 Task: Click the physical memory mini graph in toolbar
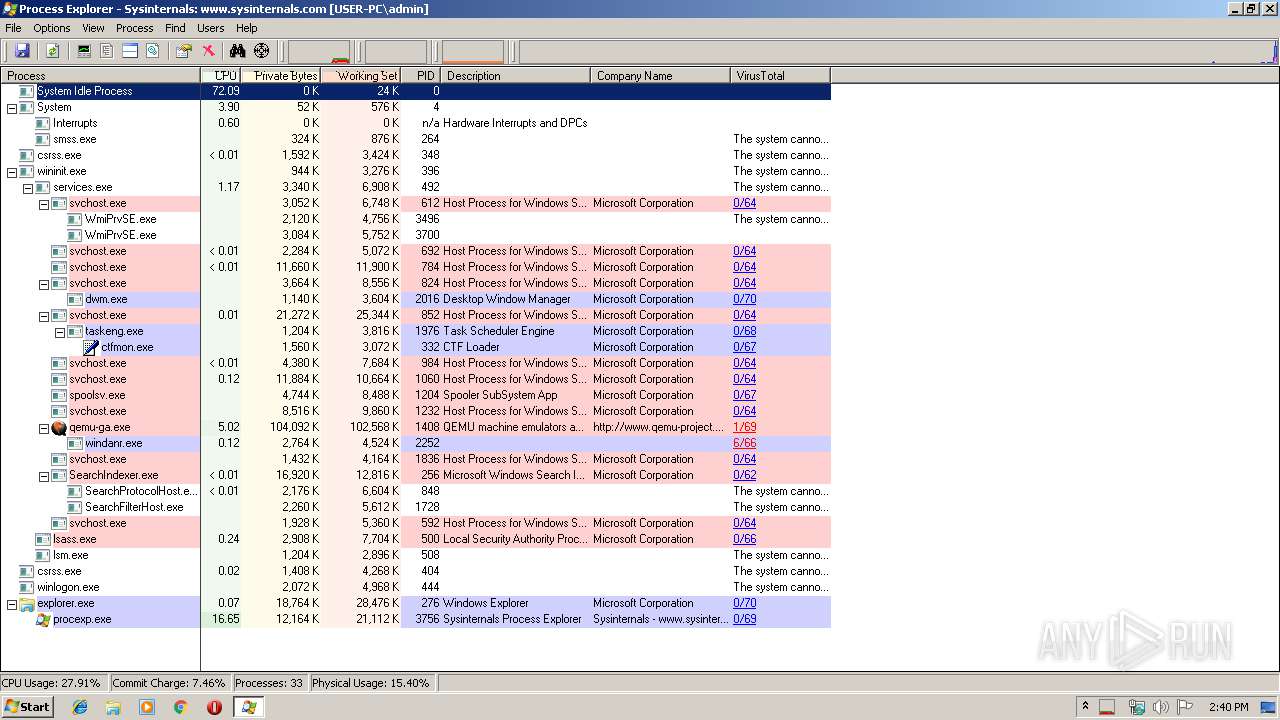coord(473,51)
